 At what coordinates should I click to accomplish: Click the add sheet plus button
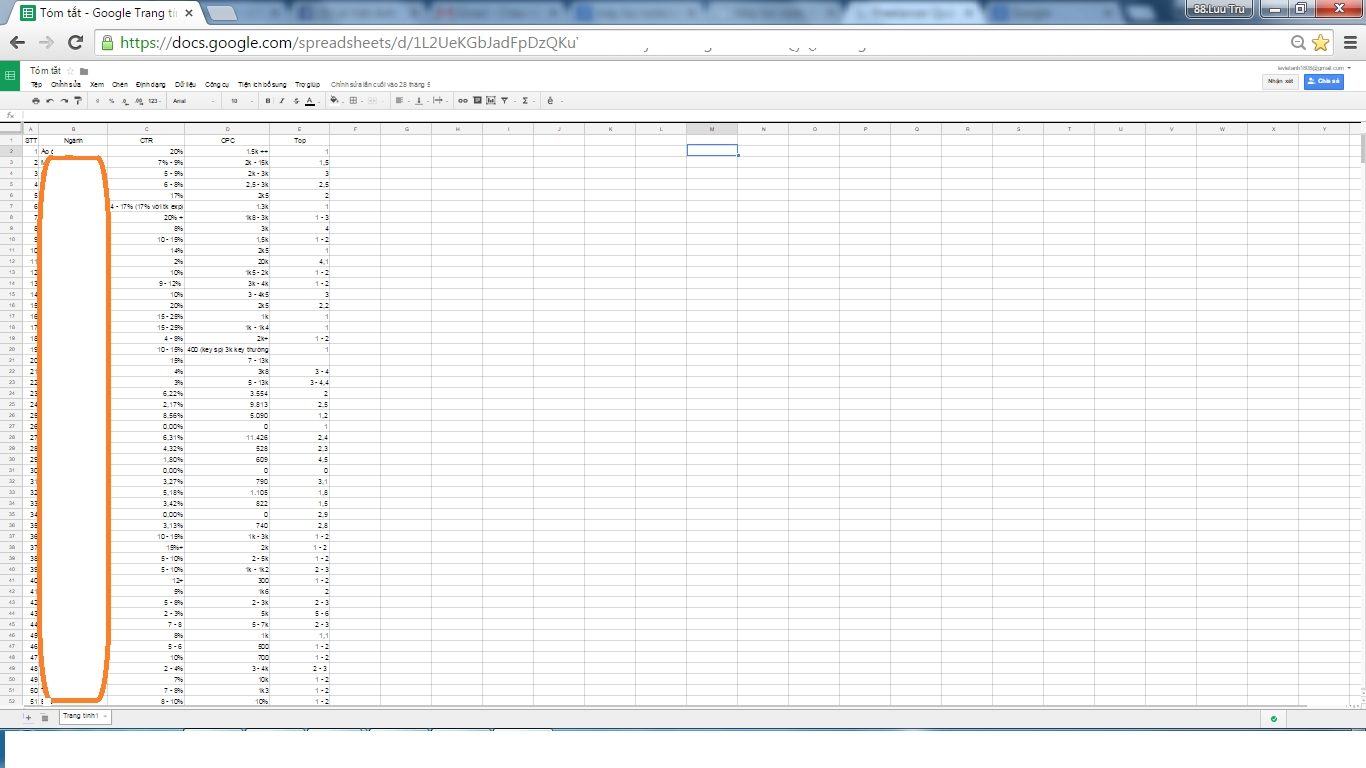pyautogui.click(x=28, y=717)
